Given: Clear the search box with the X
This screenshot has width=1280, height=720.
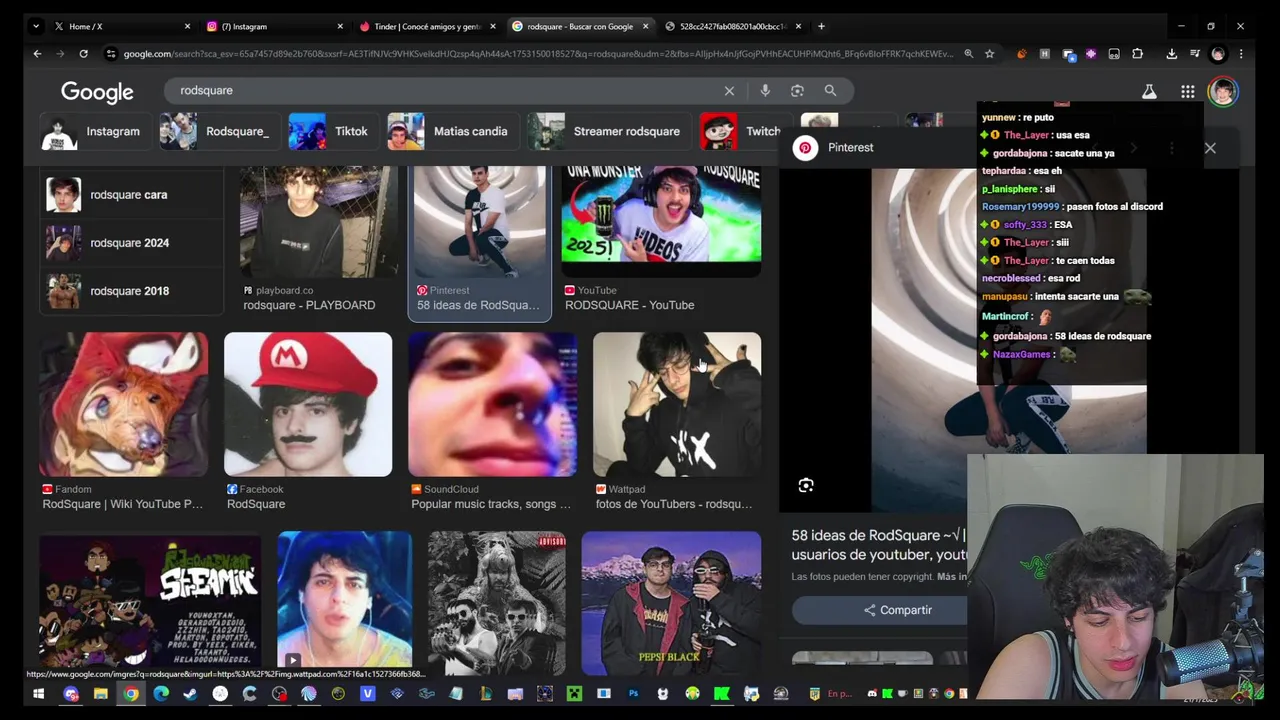Looking at the screenshot, I should click(729, 91).
